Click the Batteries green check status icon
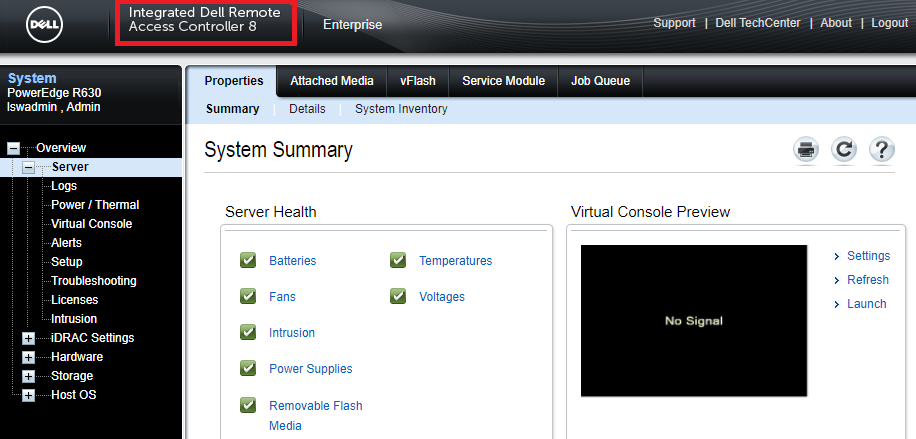The width and height of the screenshot is (916, 439). 248,260
